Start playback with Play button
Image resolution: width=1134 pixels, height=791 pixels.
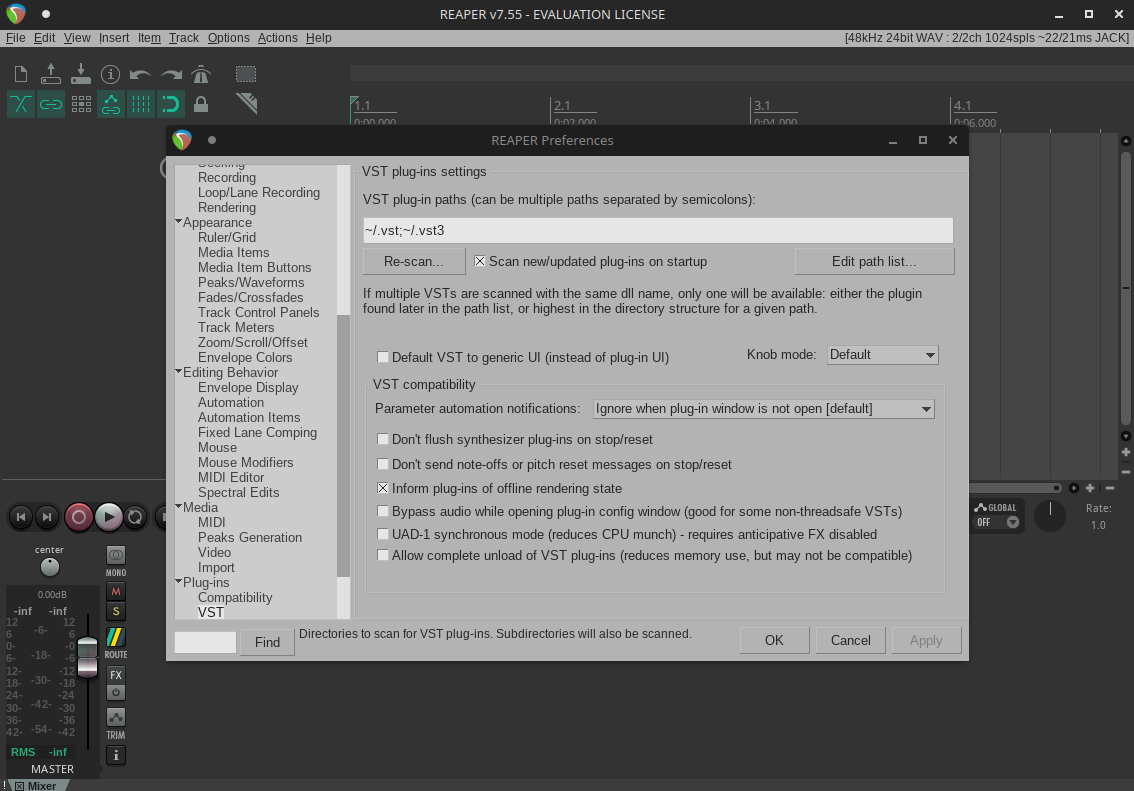tap(108, 517)
